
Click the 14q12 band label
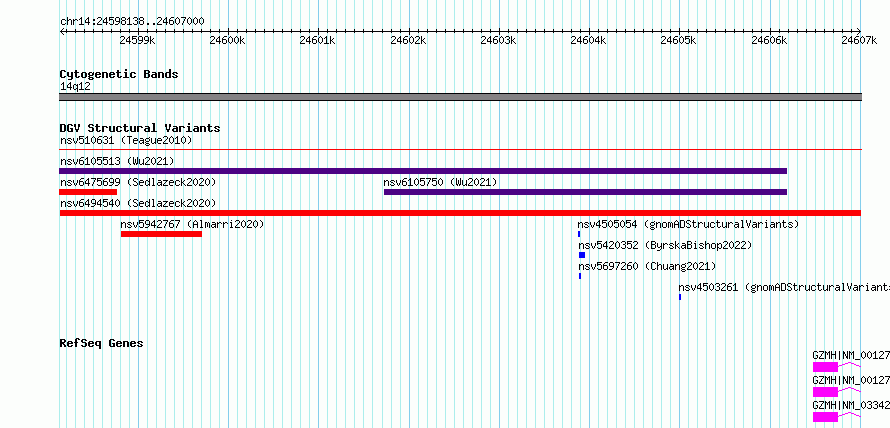[x=75, y=86]
